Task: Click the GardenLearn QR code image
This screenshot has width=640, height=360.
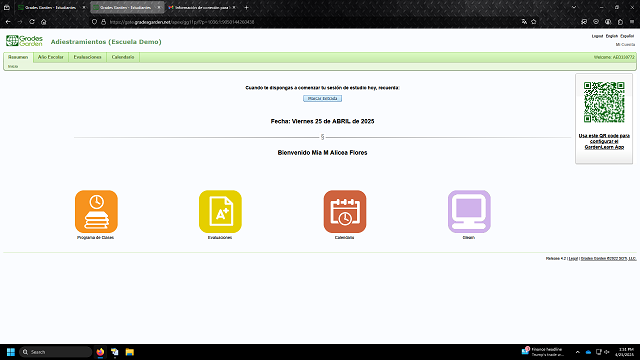Action: [x=604, y=102]
